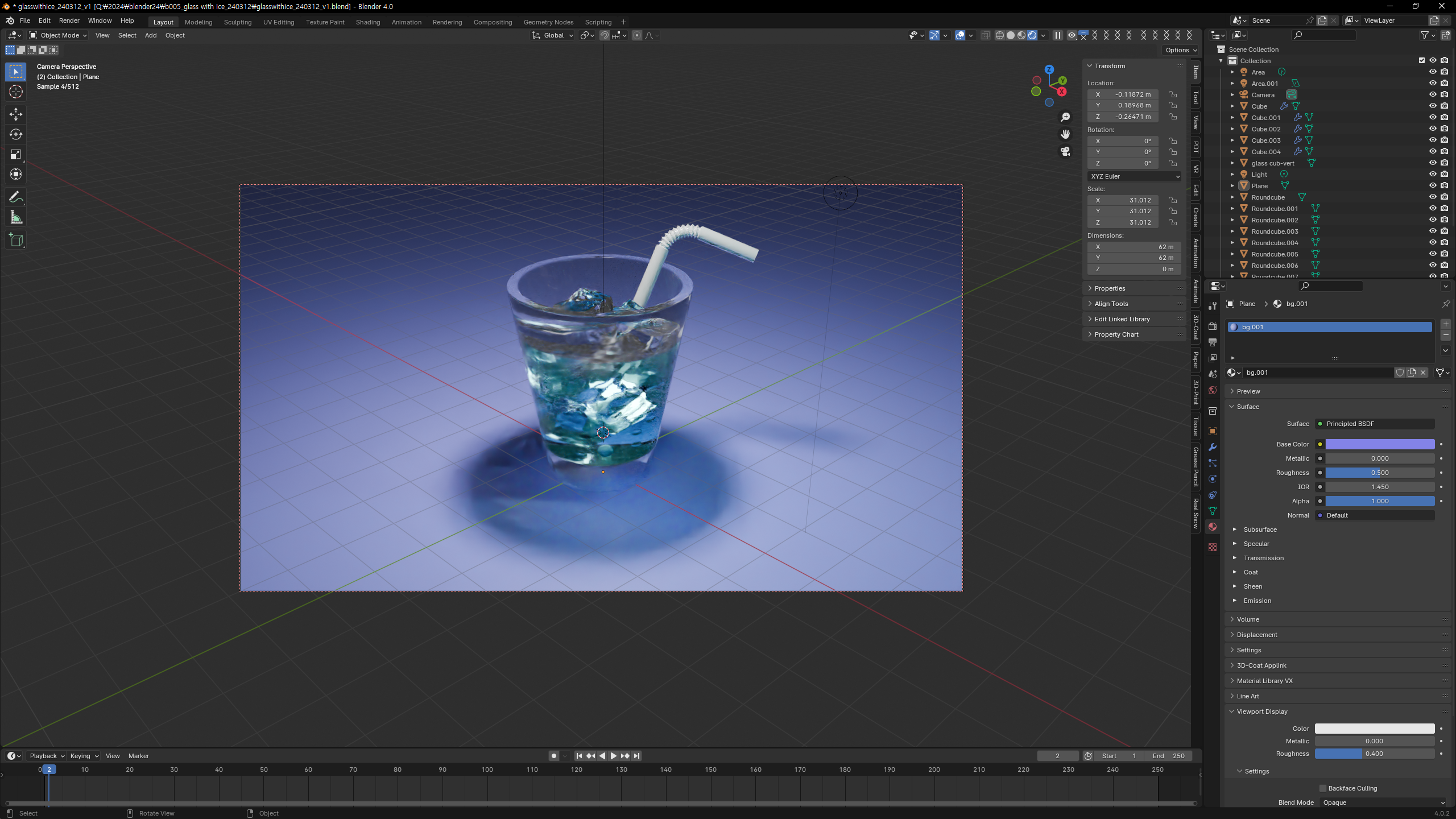Click the Options button in viewport header
This screenshot has height=819, width=1456.
[x=1181, y=50]
